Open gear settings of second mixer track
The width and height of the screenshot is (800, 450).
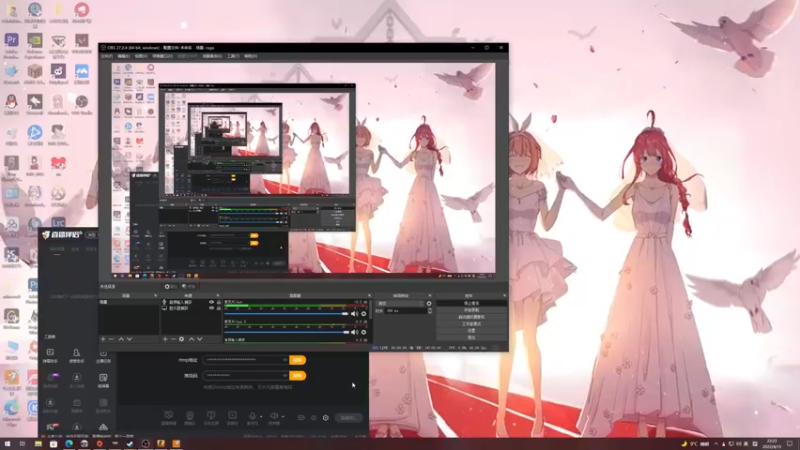(363, 332)
